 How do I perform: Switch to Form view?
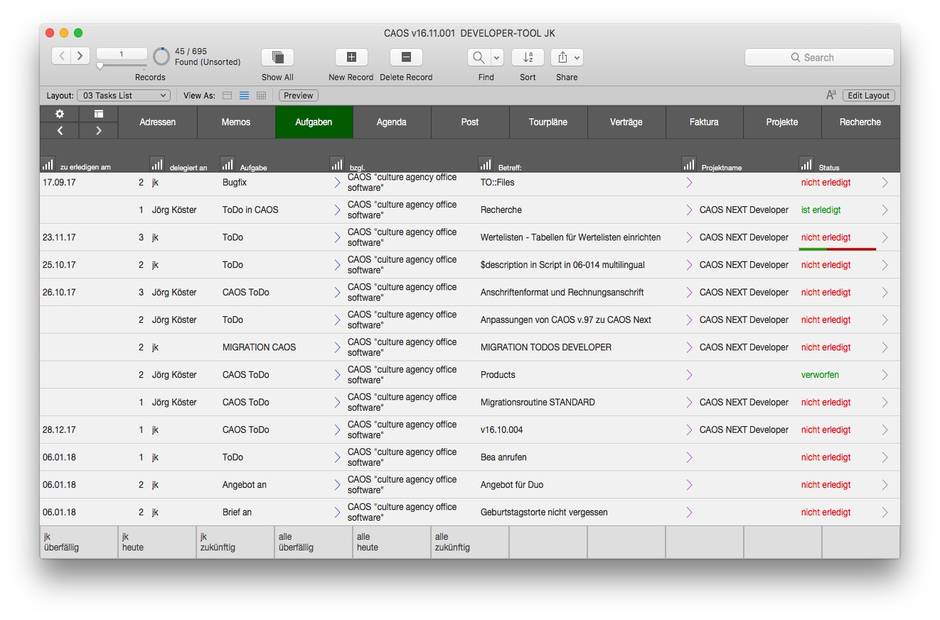(x=227, y=95)
